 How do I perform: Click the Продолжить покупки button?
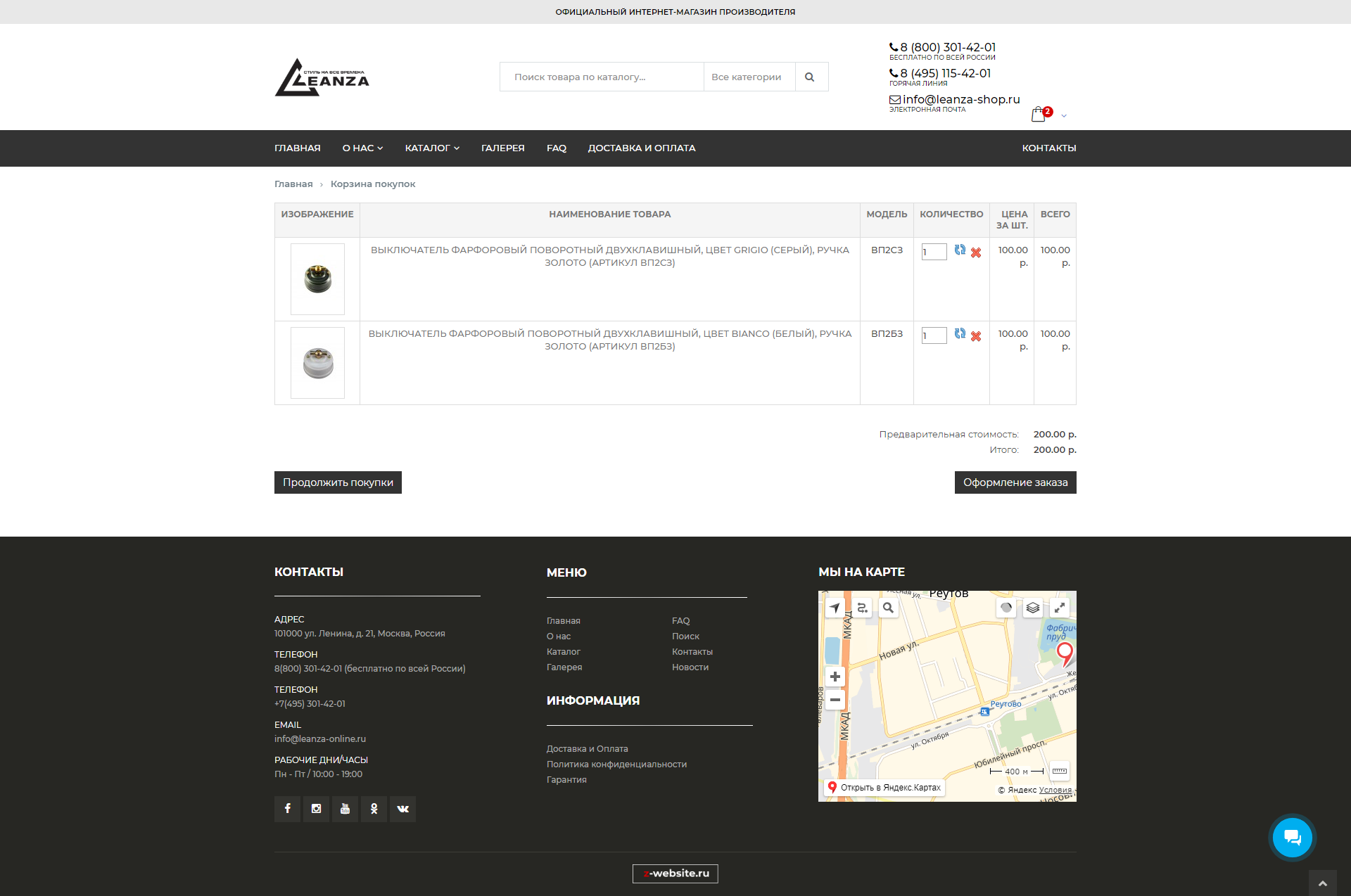click(x=338, y=482)
